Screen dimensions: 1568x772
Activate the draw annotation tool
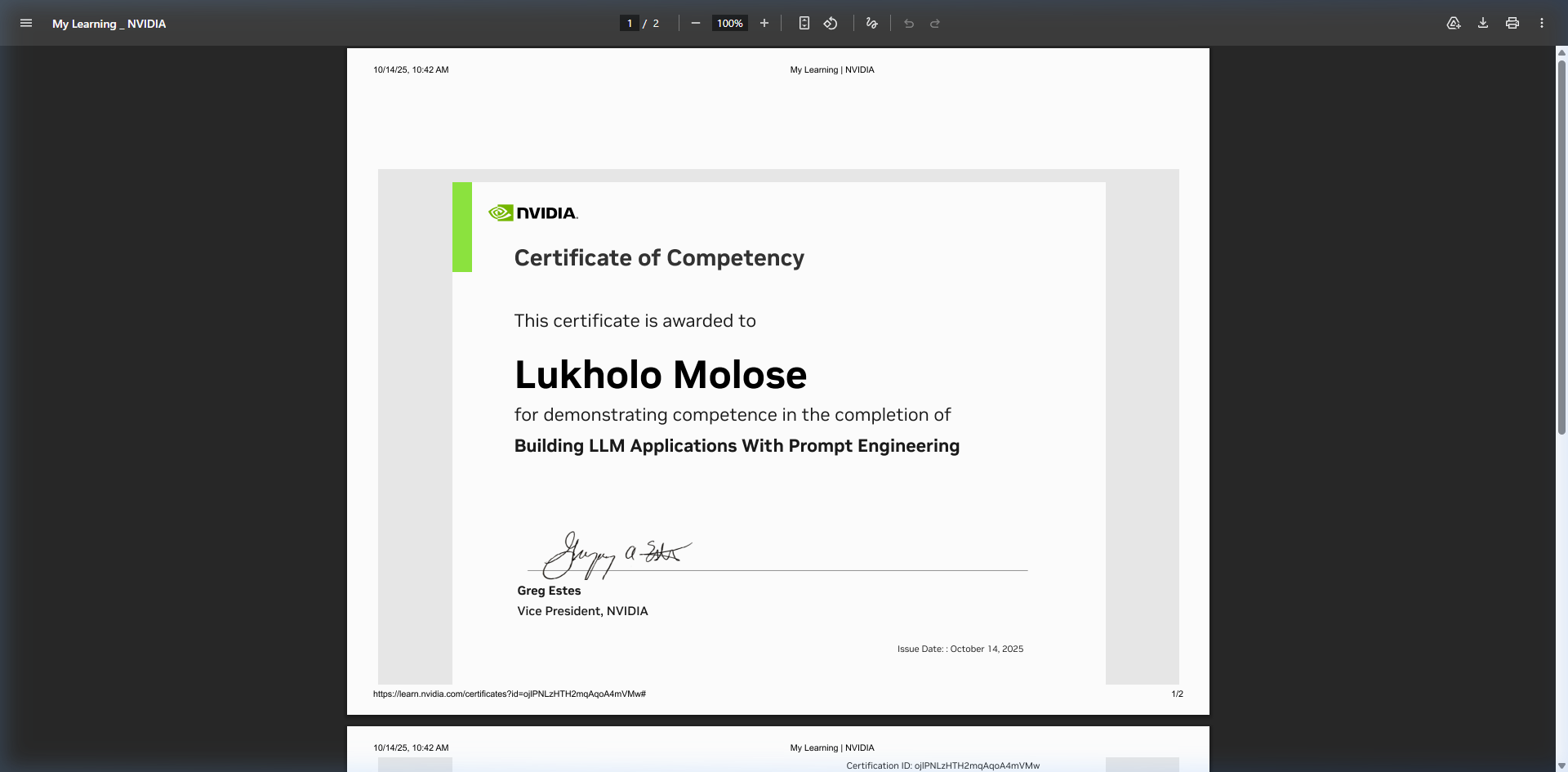tap(872, 23)
